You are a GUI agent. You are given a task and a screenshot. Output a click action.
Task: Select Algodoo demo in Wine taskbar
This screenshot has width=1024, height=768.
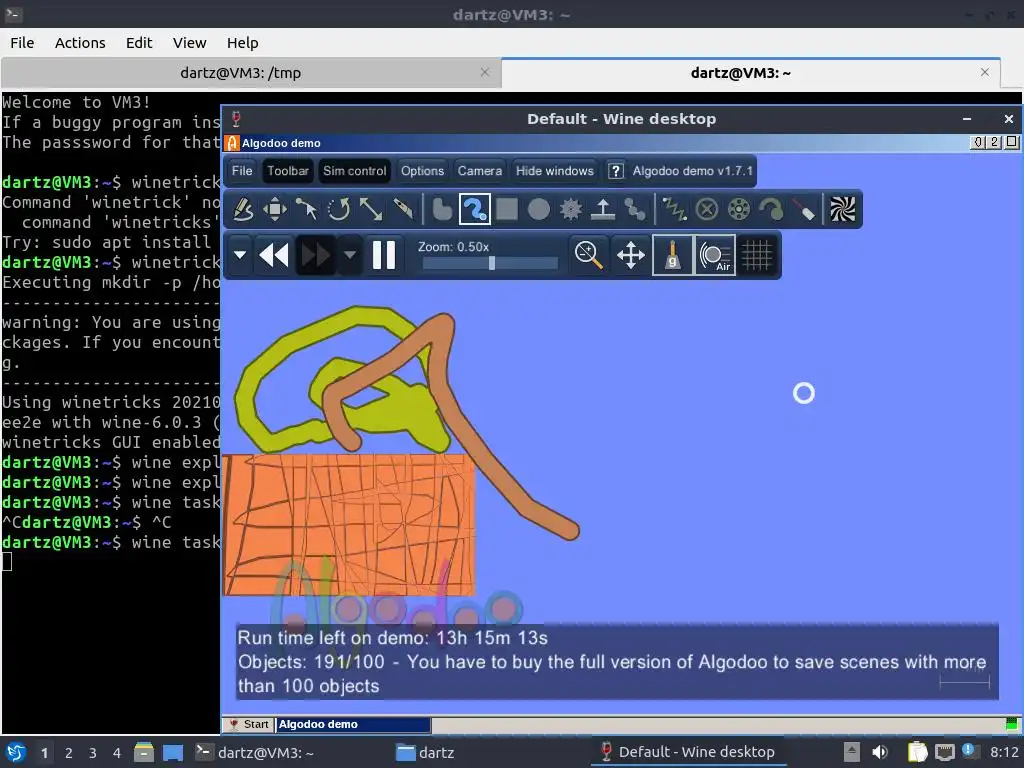pyautogui.click(x=353, y=724)
